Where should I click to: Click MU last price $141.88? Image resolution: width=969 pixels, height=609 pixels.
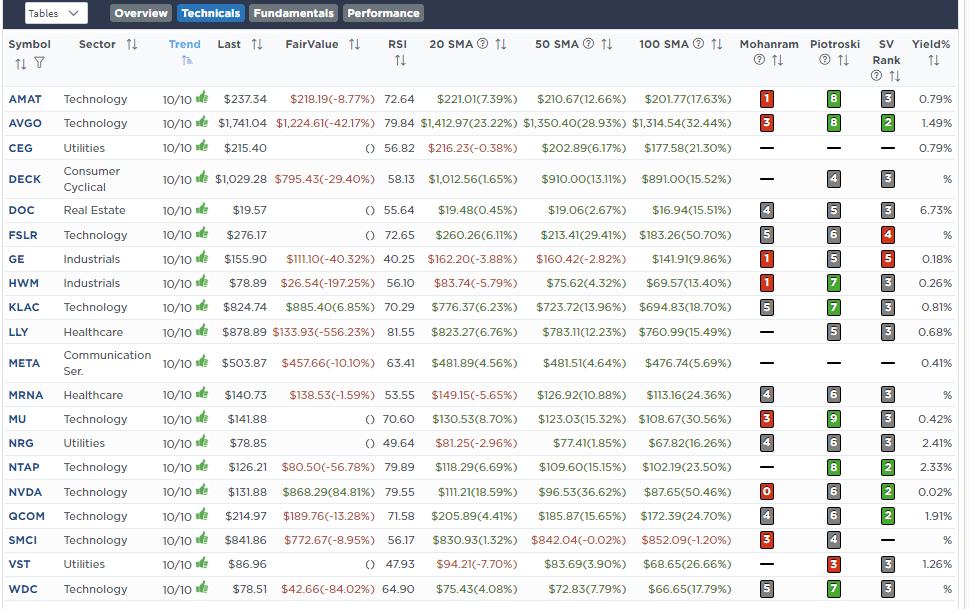pos(247,420)
